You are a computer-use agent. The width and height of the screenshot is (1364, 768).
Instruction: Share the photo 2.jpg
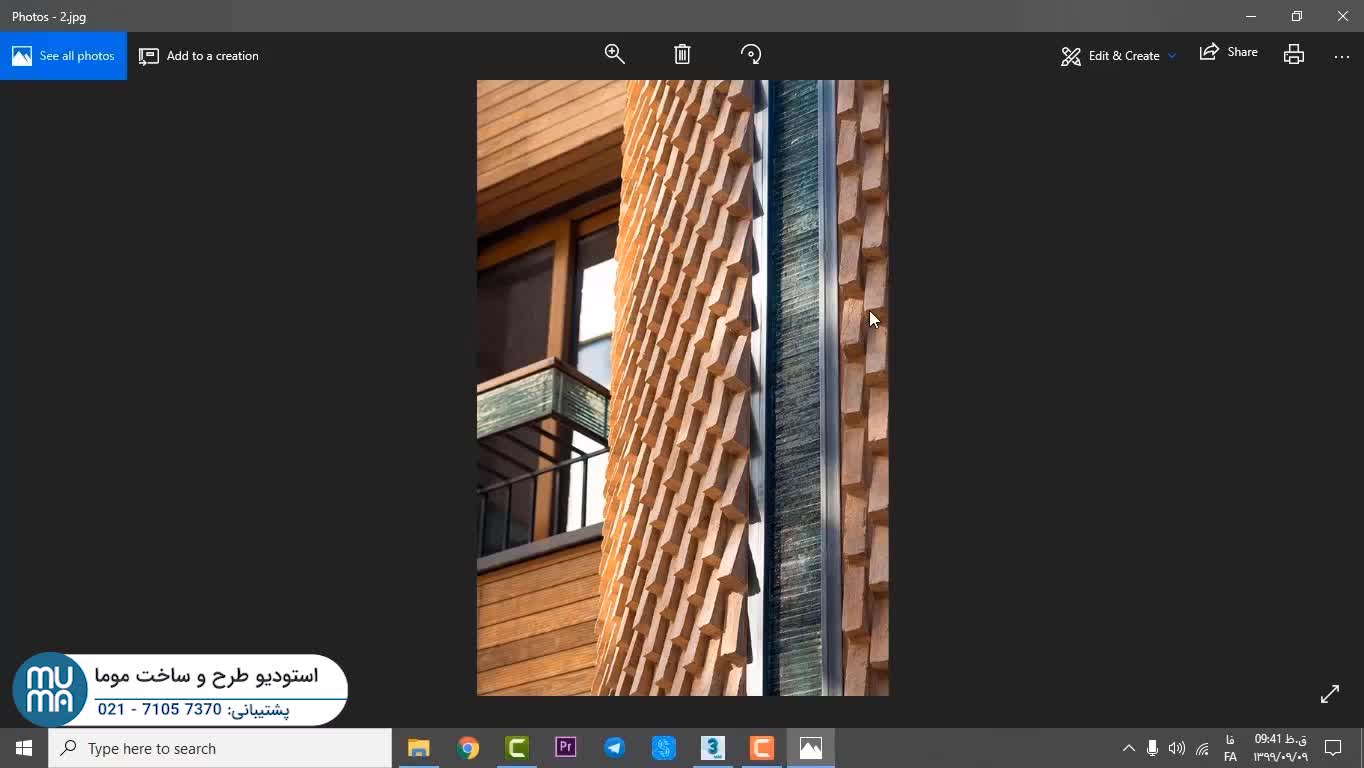[x=1229, y=53]
